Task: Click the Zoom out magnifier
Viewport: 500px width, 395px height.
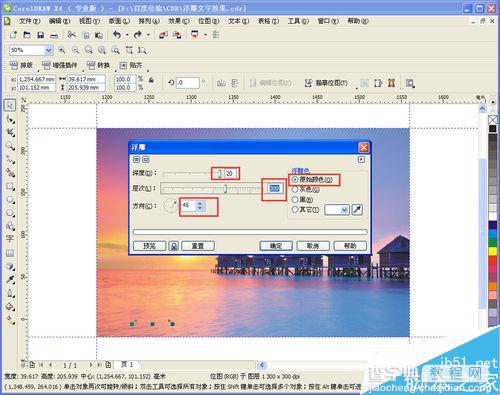Action: click(x=76, y=50)
